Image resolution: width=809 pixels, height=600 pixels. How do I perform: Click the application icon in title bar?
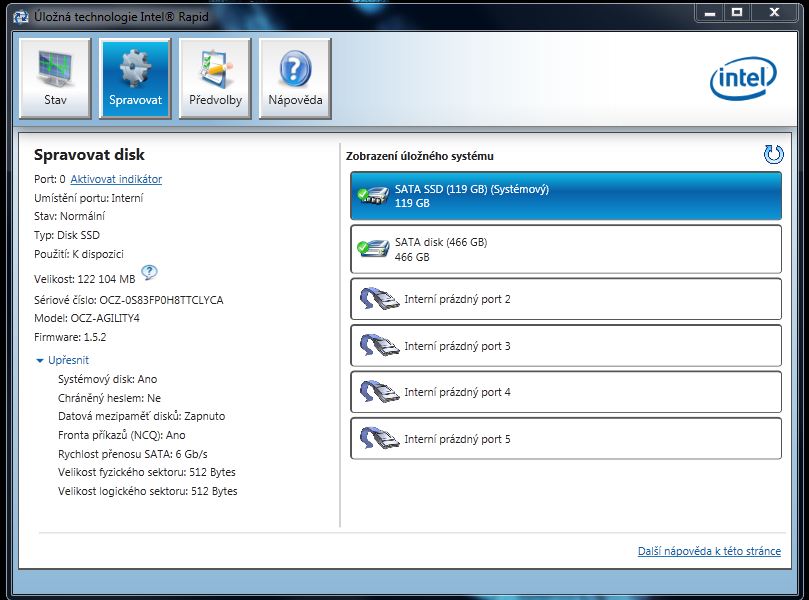tap(17, 14)
